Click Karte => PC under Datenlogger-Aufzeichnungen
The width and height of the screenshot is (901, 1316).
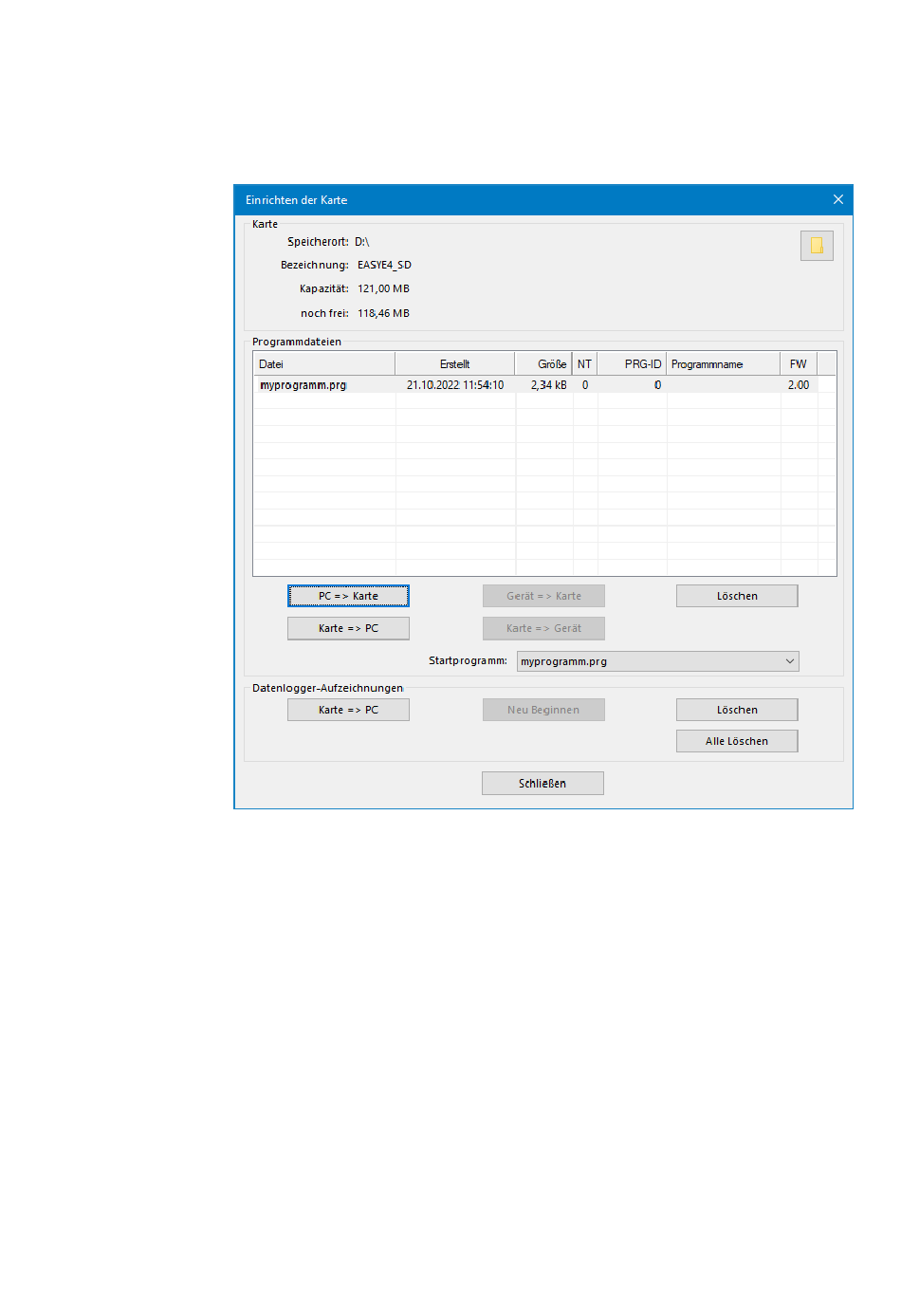tap(348, 710)
